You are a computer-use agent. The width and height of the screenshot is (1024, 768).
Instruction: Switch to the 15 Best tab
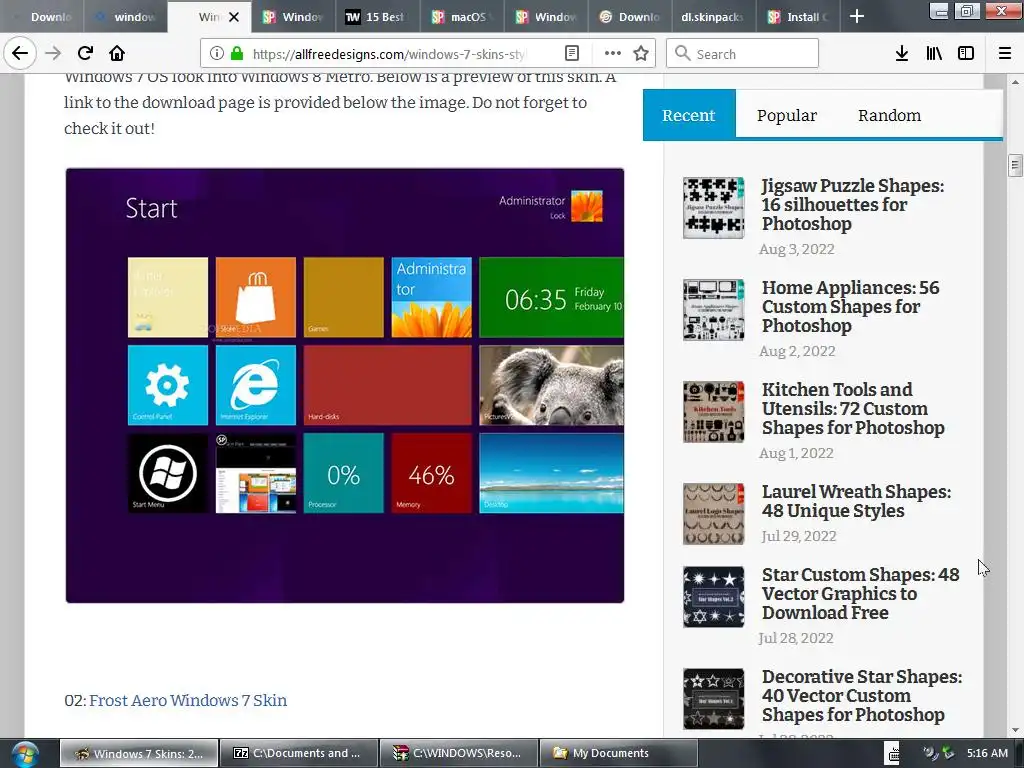tap(377, 17)
